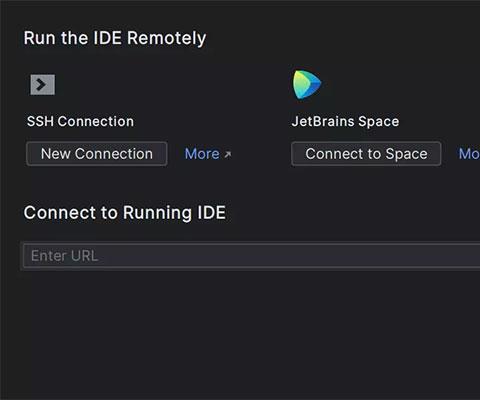
Task: Click the SSH terminal prompt icon
Action: (x=43, y=85)
